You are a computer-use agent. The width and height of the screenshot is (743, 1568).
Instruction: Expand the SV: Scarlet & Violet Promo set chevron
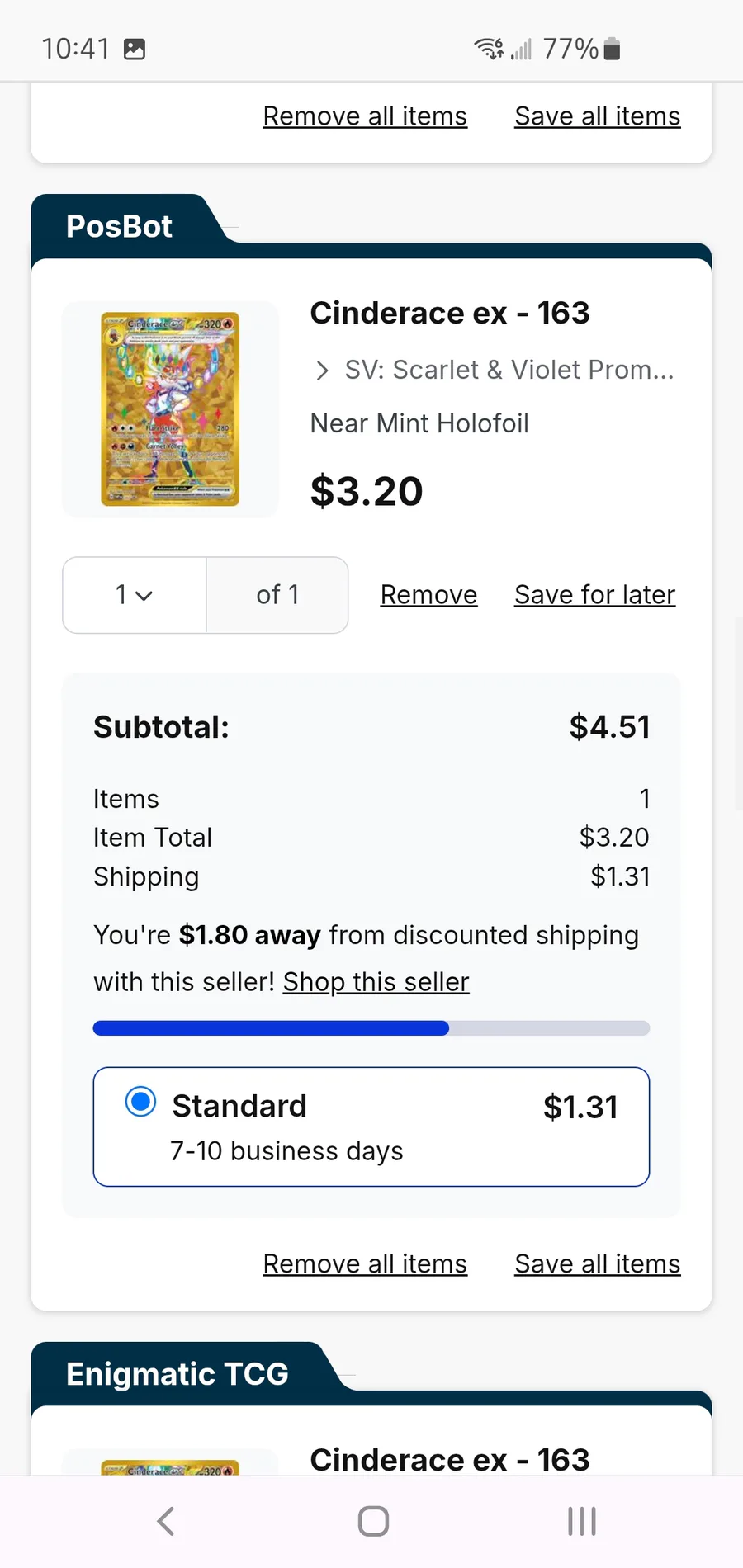322,371
